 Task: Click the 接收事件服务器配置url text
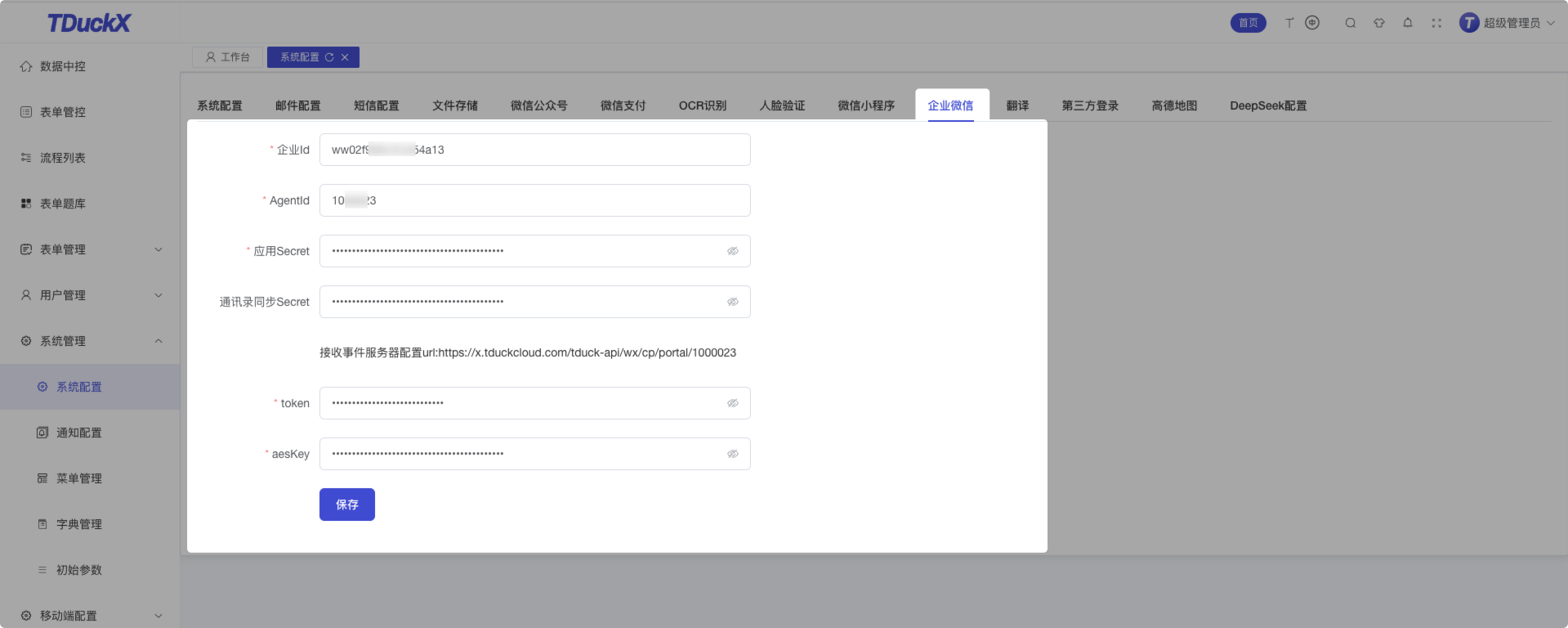[528, 352]
